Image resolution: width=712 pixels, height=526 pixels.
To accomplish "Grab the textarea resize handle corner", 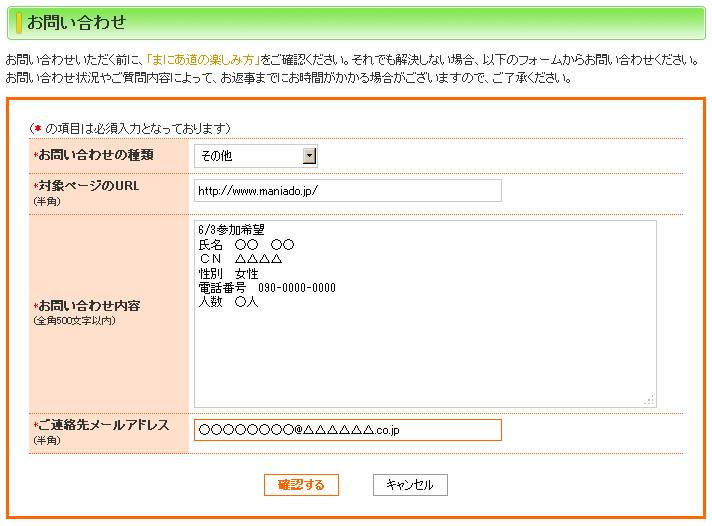I will (x=650, y=400).
